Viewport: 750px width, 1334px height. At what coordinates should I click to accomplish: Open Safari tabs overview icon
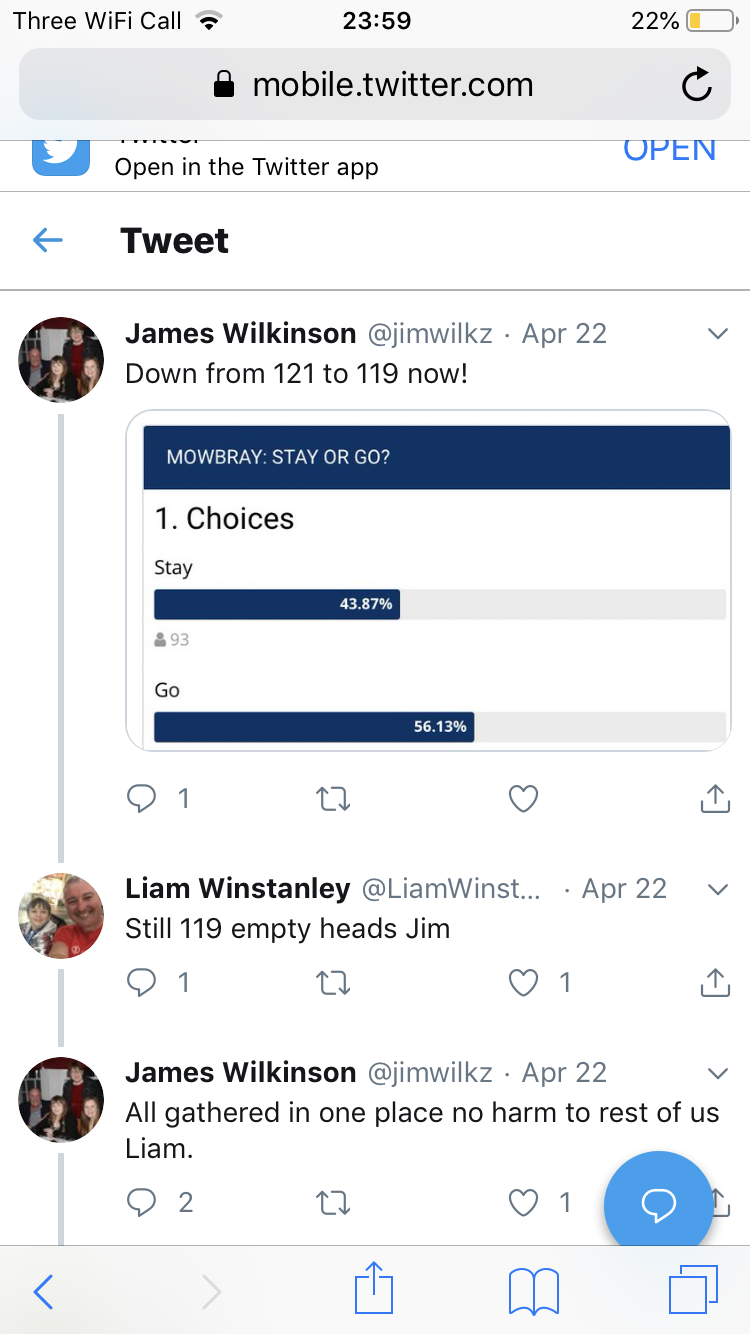pyautogui.click(x=693, y=1291)
